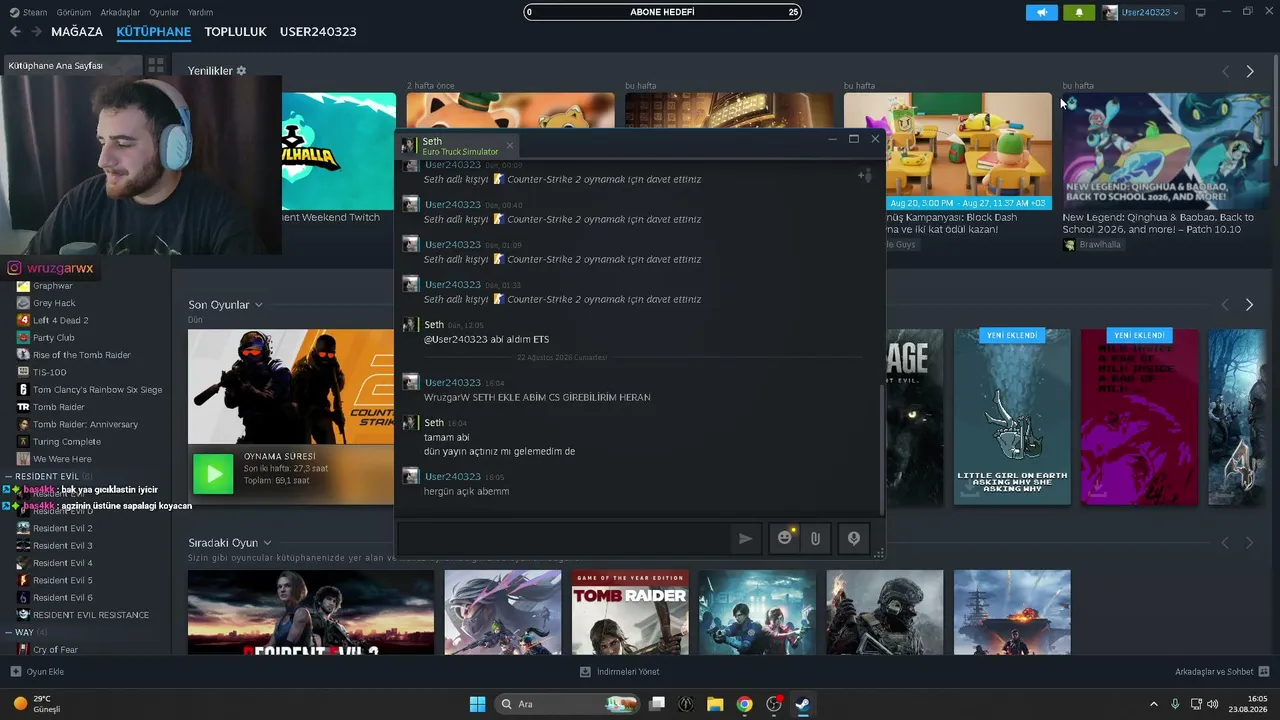This screenshot has height=720, width=1280.
Task: Open the green notifications bell
Action: [1079, 13]
